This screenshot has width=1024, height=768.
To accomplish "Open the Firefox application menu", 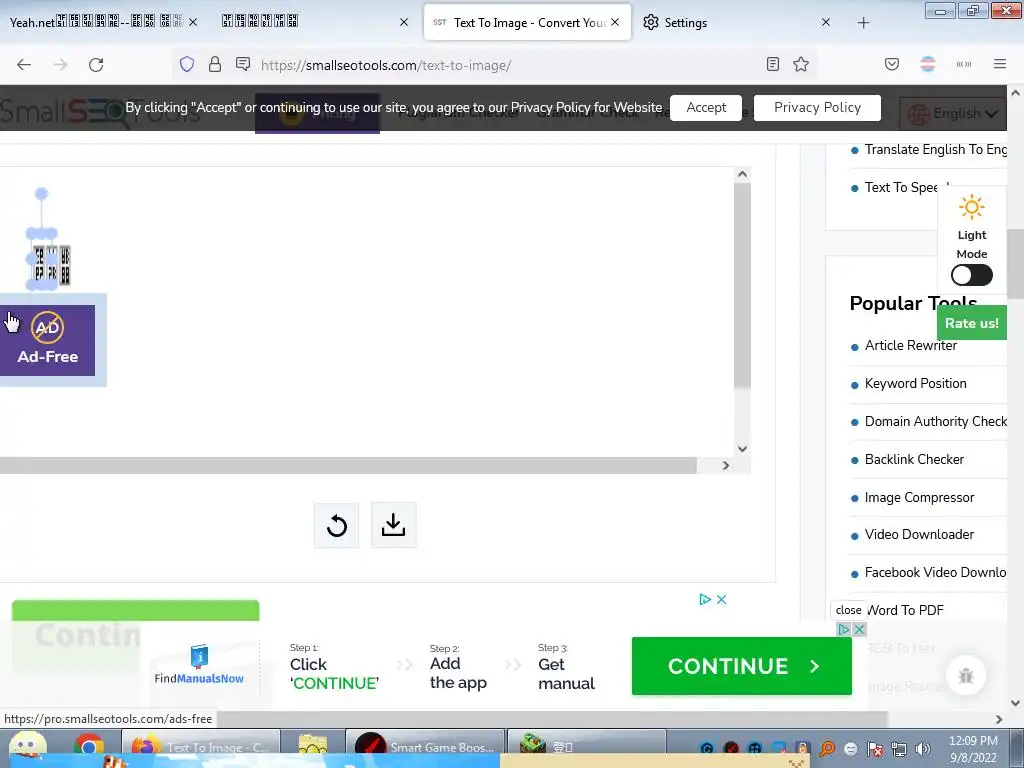I will (x=1000, y=64).
